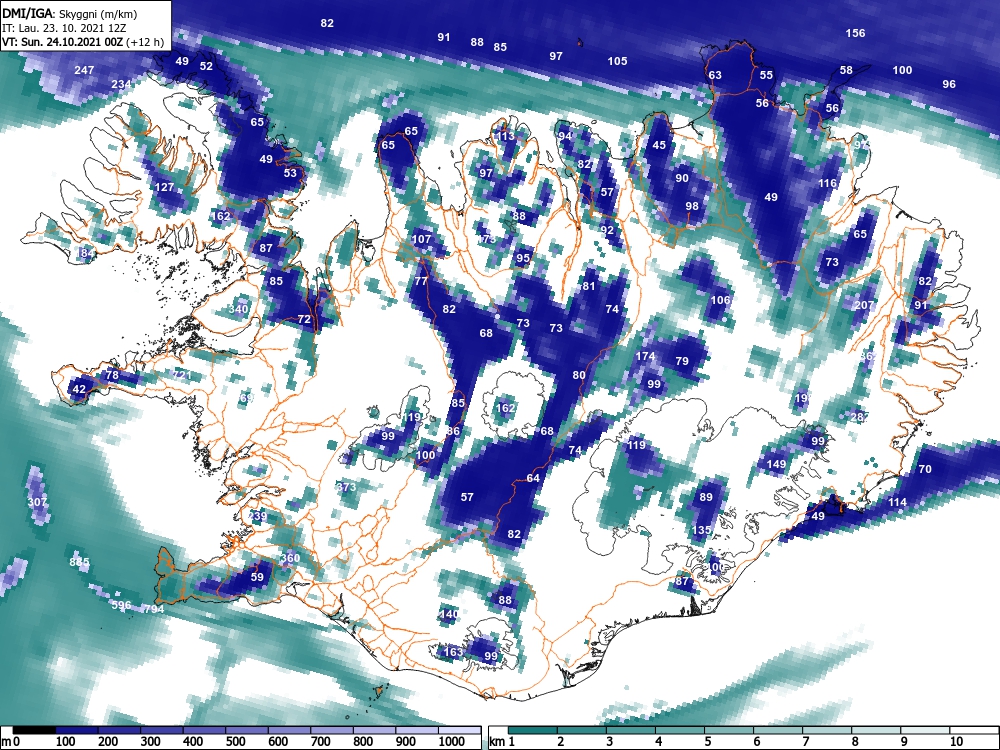
Task: Click the 113 value in the north
Action: click(505, 136)
